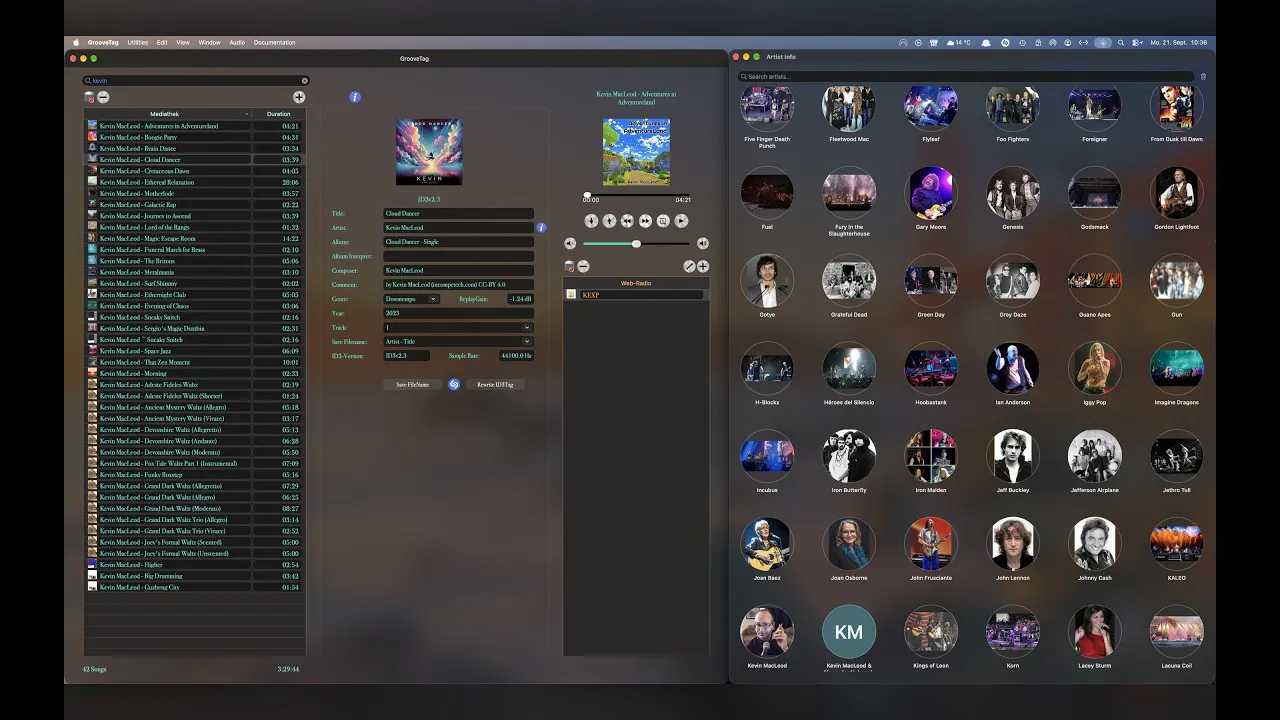Viewport: 1280px width, 720px height.
Task: Click the Shazam icon in the macOS menu bar
Action: click(1006, 43)
